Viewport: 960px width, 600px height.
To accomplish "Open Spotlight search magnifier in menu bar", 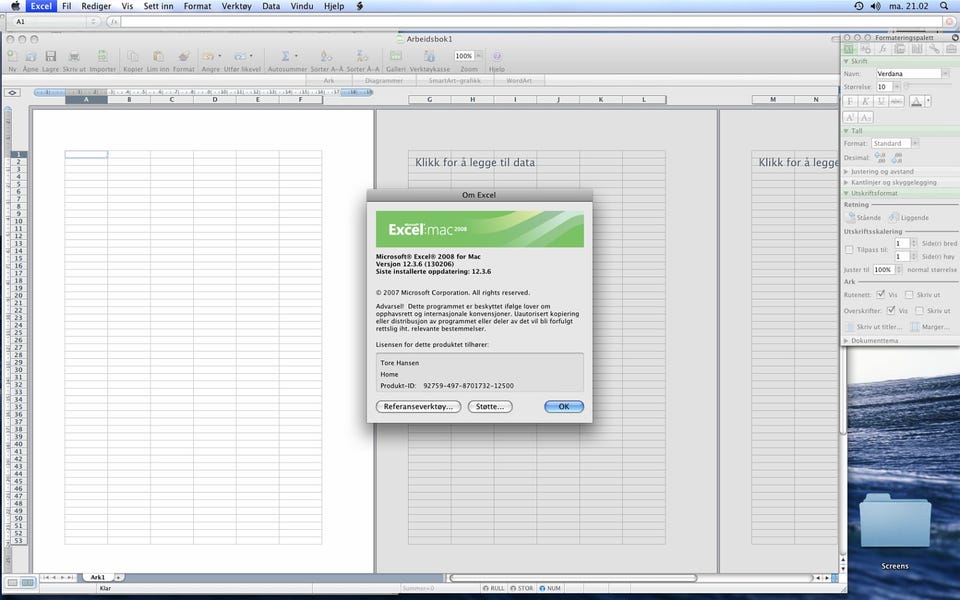I will [x=944, y=6].
